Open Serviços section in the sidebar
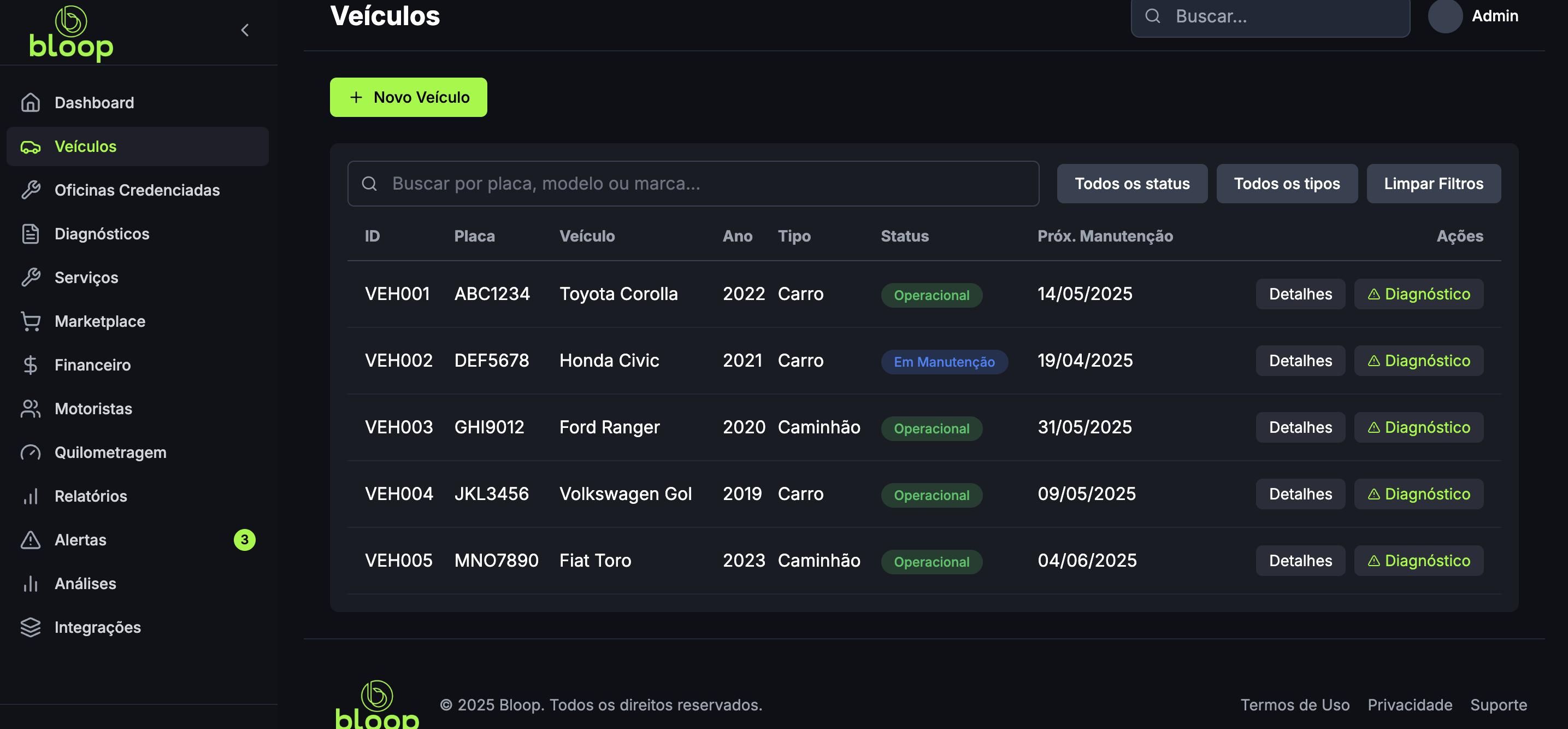 pos(86,278)
